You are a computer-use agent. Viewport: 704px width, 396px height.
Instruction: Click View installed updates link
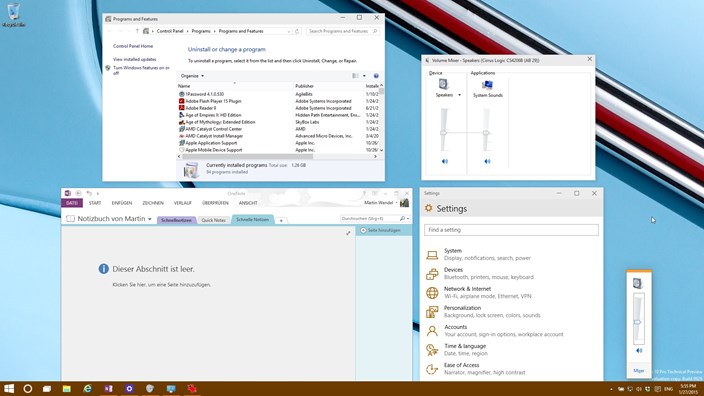tap(135, 59)
